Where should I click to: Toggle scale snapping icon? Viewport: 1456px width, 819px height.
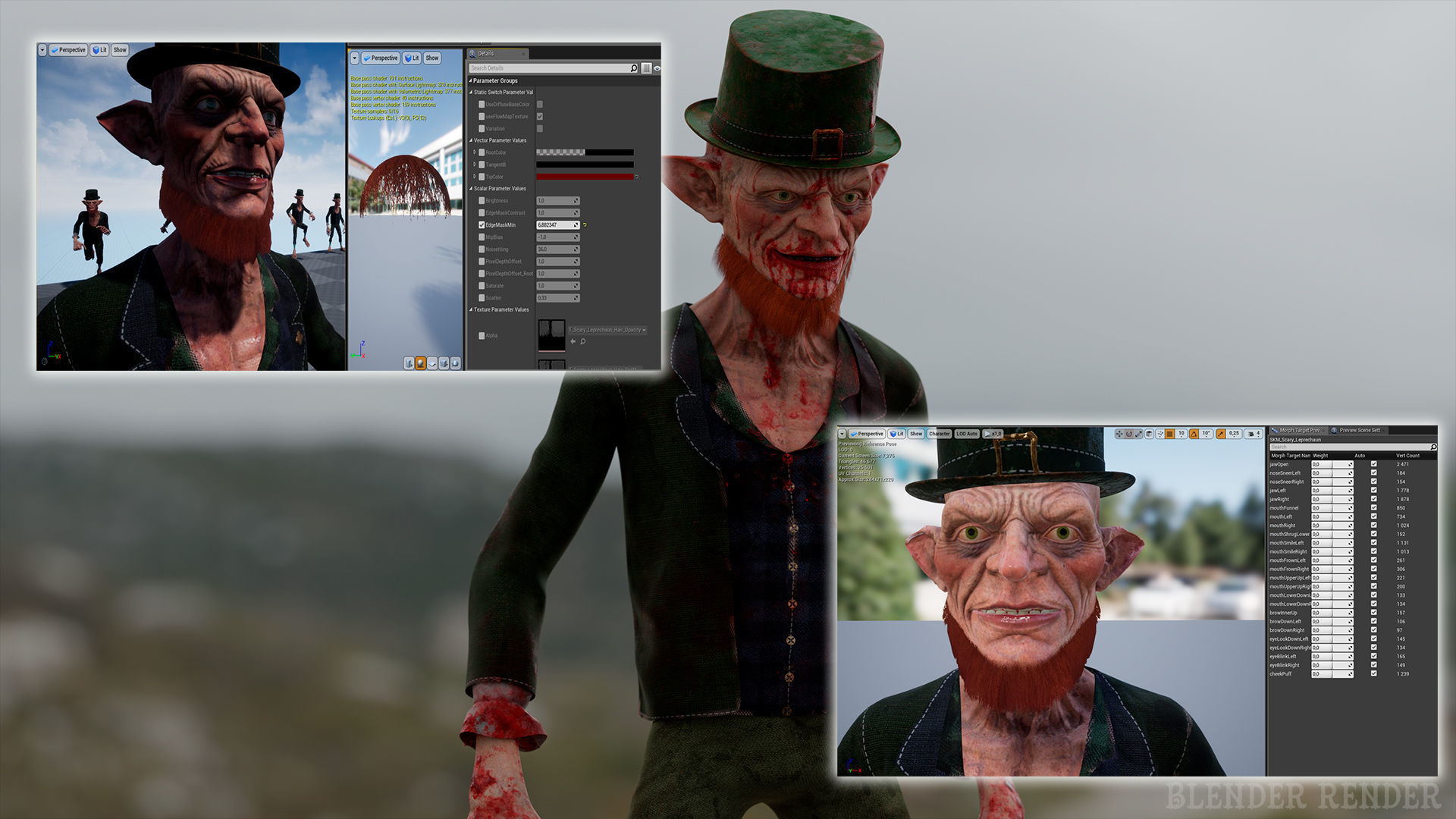click(x=1221, y=434)
